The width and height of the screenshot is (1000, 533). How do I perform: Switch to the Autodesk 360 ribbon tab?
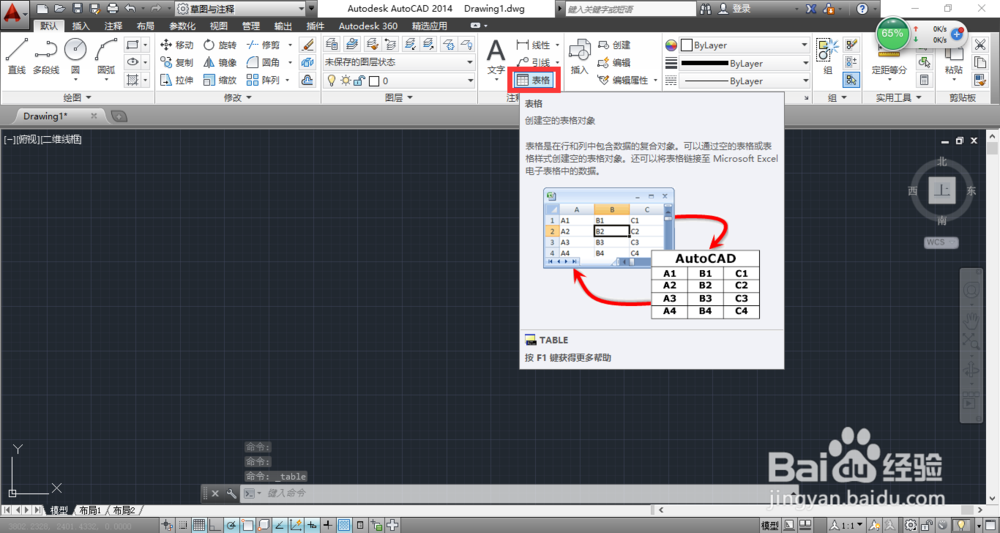(x=368, y=26)
